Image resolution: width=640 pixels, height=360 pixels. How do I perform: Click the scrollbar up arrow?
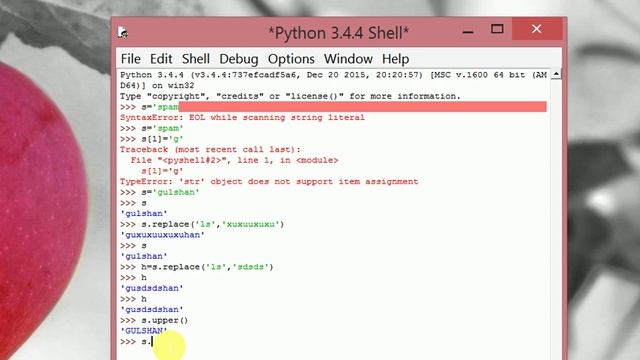click(556, 74)
